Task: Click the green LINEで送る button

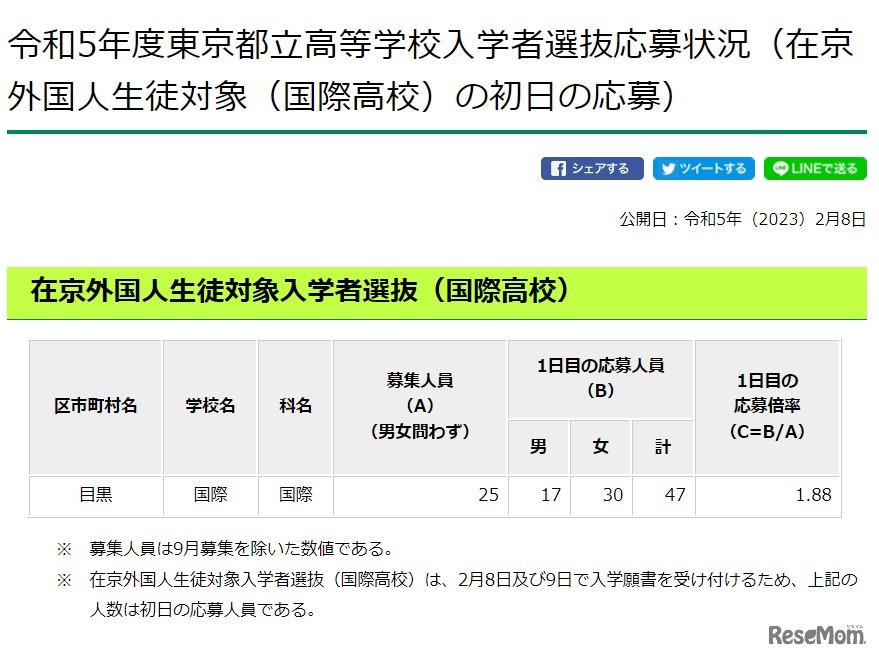Action: 813,168
